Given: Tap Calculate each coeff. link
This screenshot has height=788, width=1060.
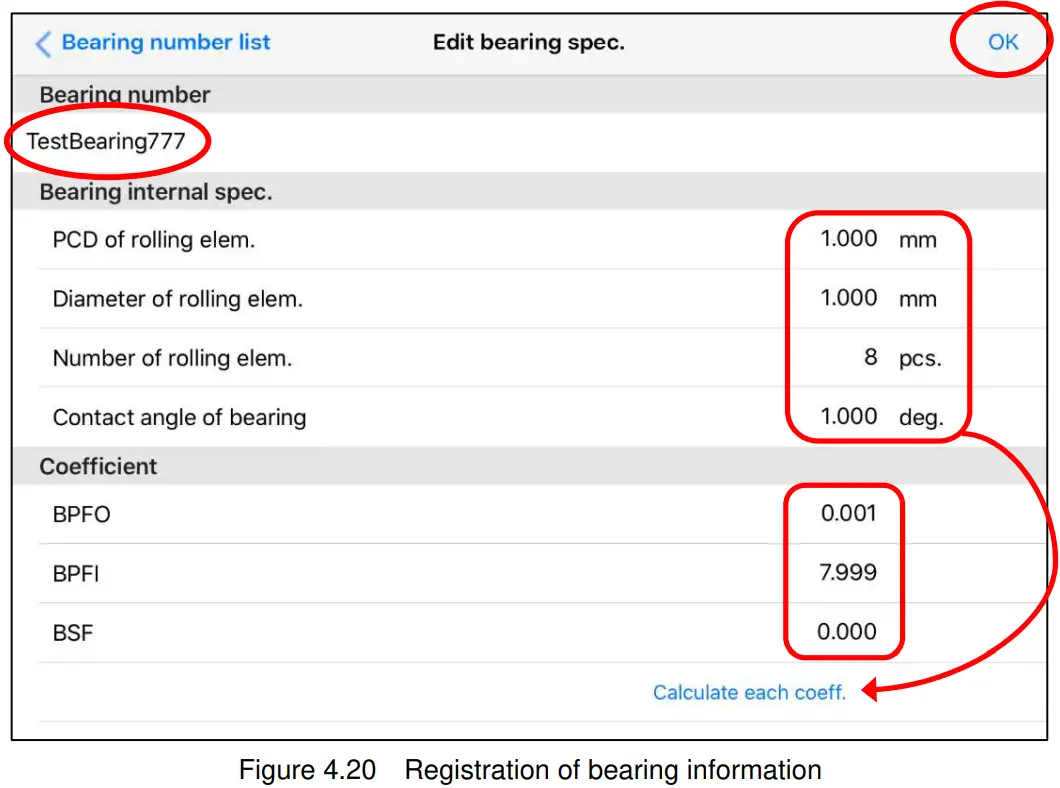Looking at the screenshot, I should point(749,693).
